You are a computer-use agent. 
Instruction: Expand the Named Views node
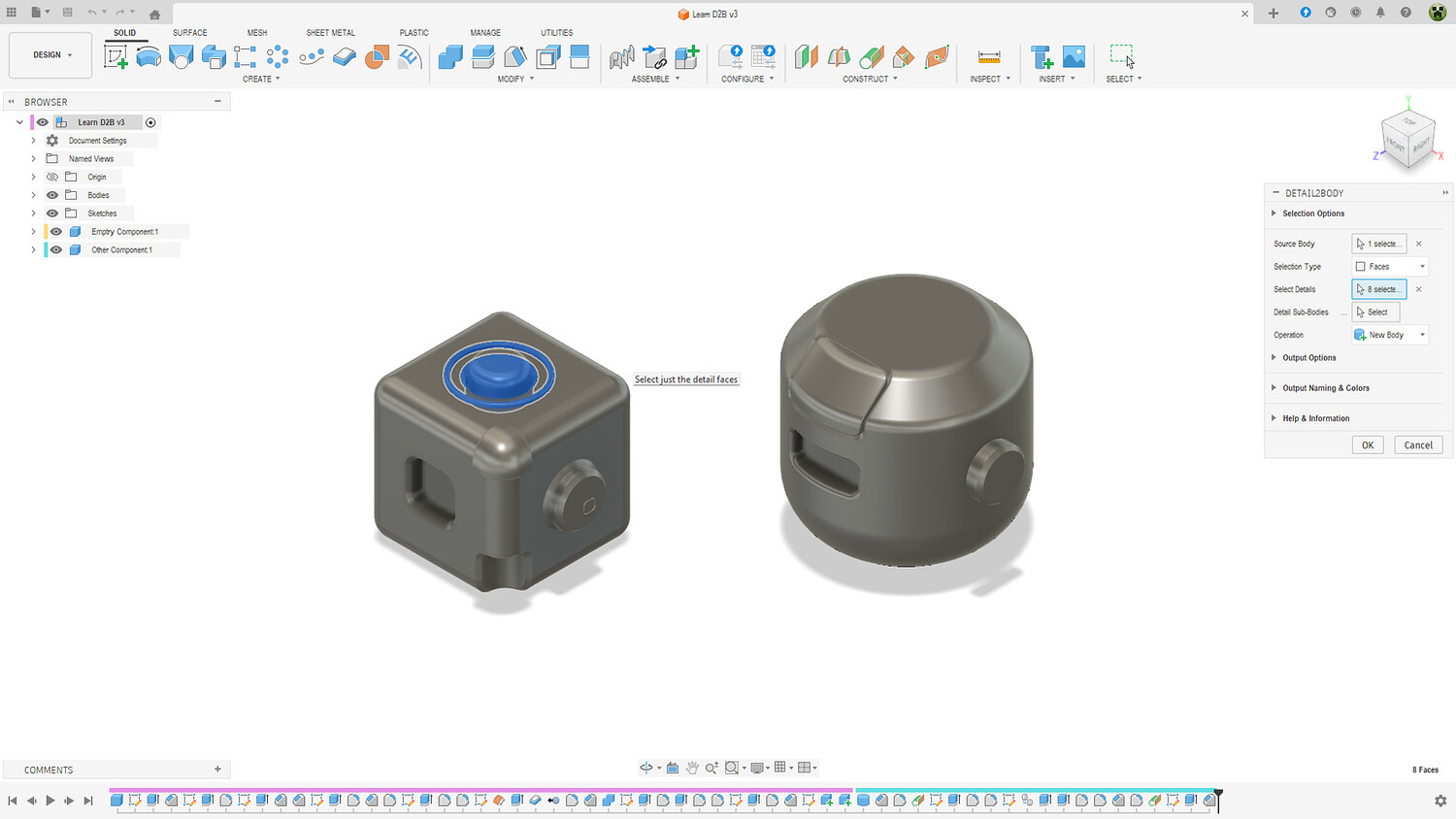coord(33,159)
